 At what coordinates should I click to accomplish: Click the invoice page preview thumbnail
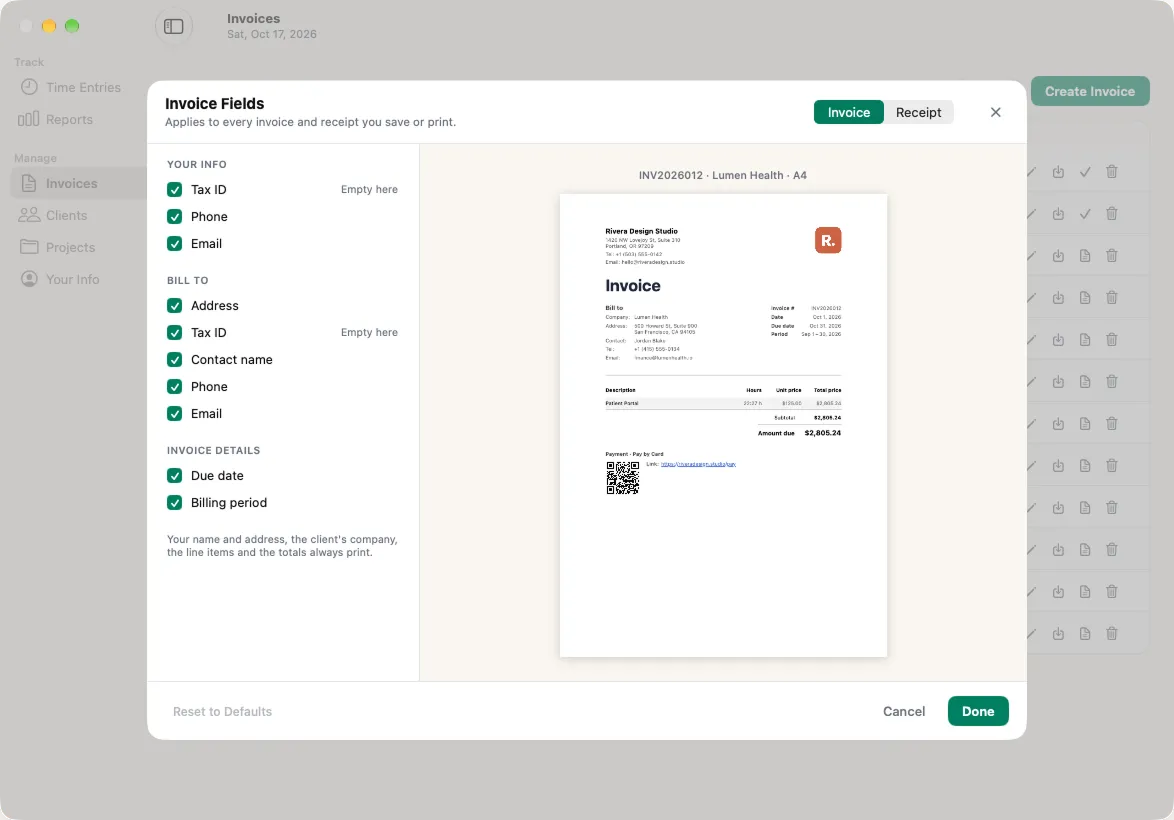coord(723,425)
